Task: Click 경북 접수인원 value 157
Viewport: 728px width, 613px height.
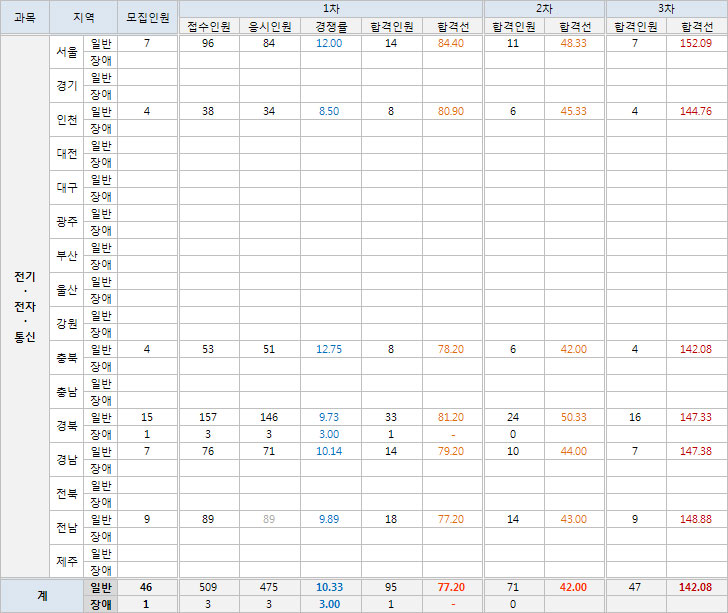Action: pyautogui.click(x=208, y=417)
